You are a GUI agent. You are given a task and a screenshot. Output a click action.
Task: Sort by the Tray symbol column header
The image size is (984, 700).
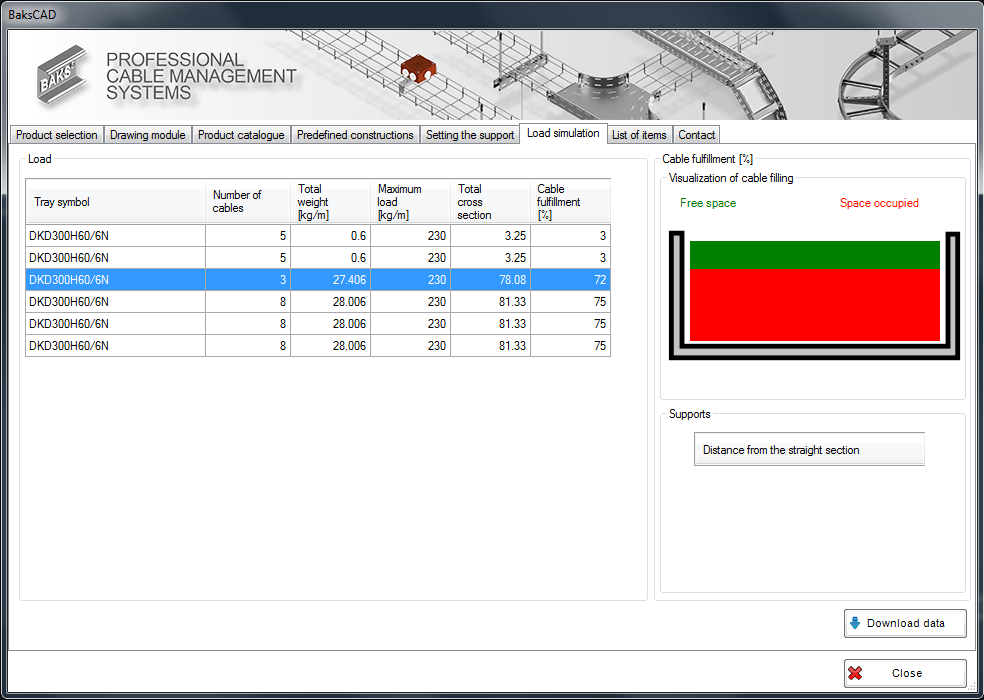tap(115, 202)
